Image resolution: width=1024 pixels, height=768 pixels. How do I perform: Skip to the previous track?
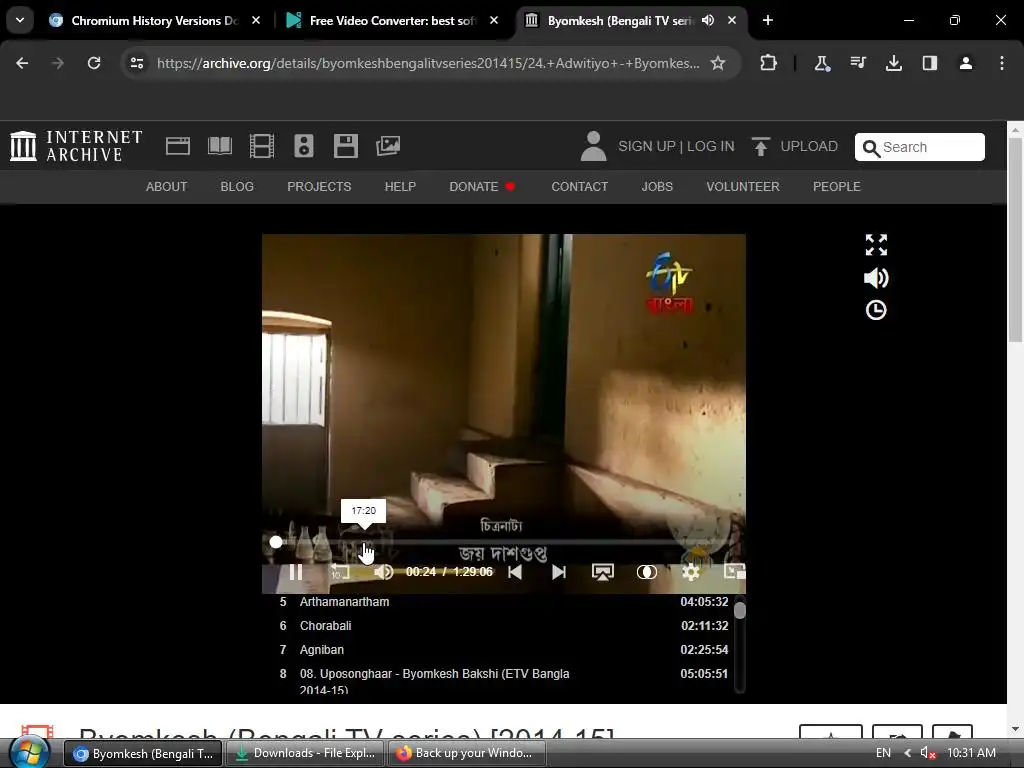[x=515, y=572]
